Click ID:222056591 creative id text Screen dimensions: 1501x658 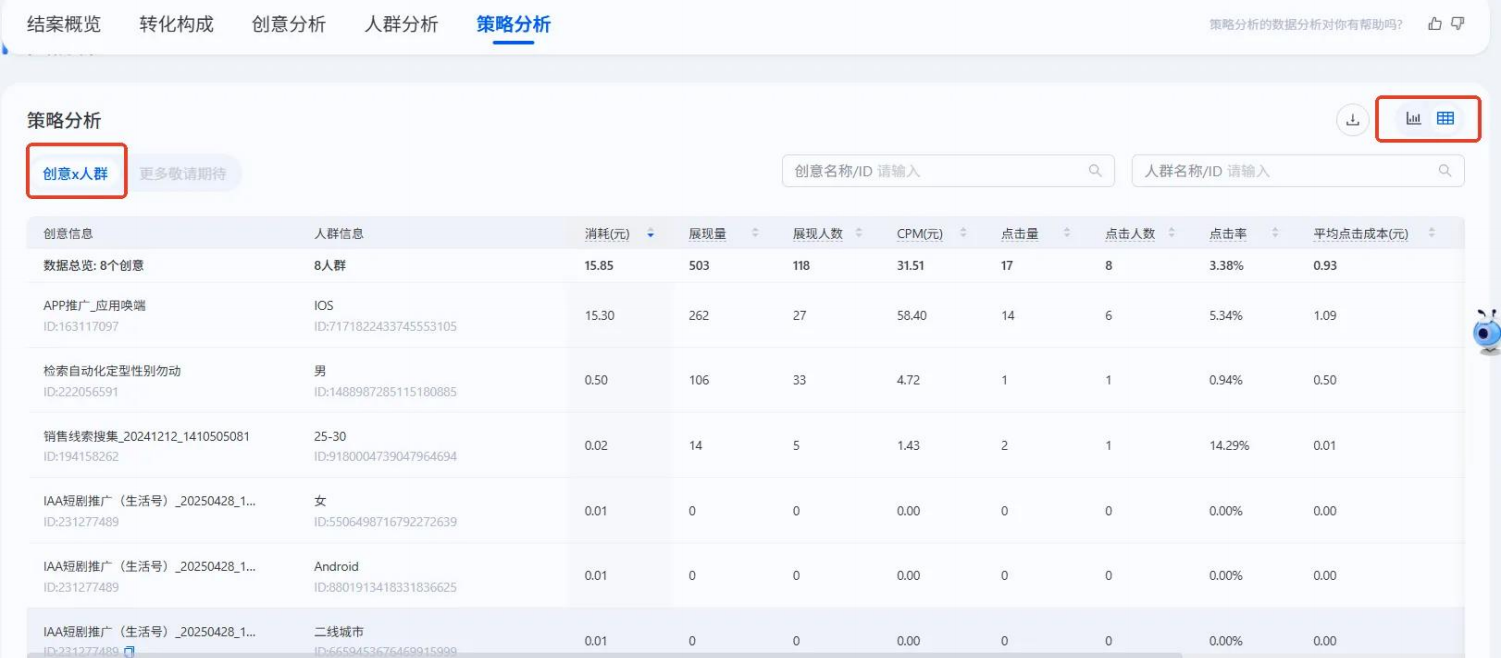tap(81, 392)
